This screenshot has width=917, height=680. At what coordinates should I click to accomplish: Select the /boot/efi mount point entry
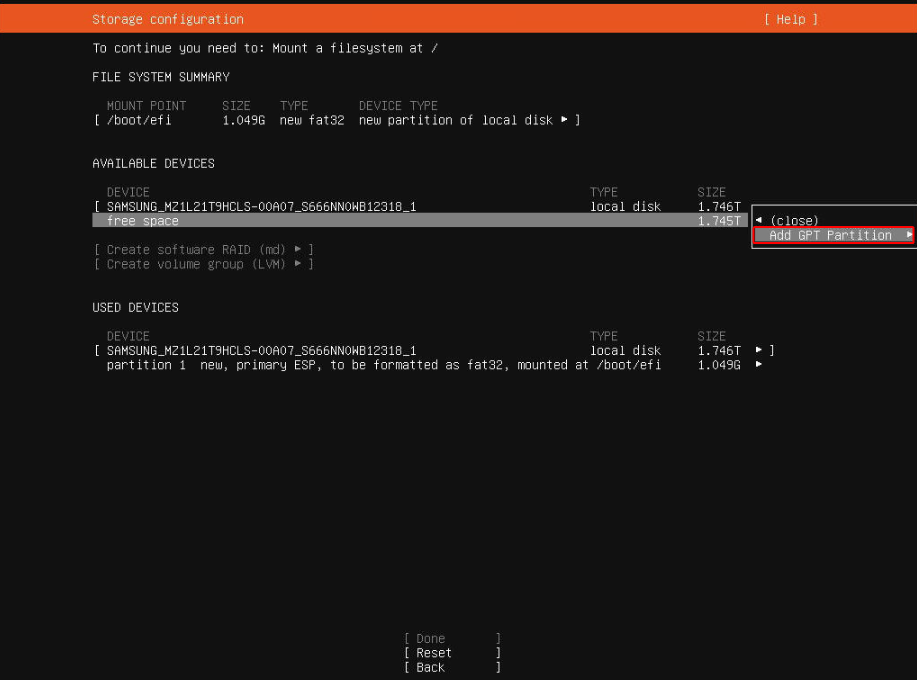click(x=138, y=120)
